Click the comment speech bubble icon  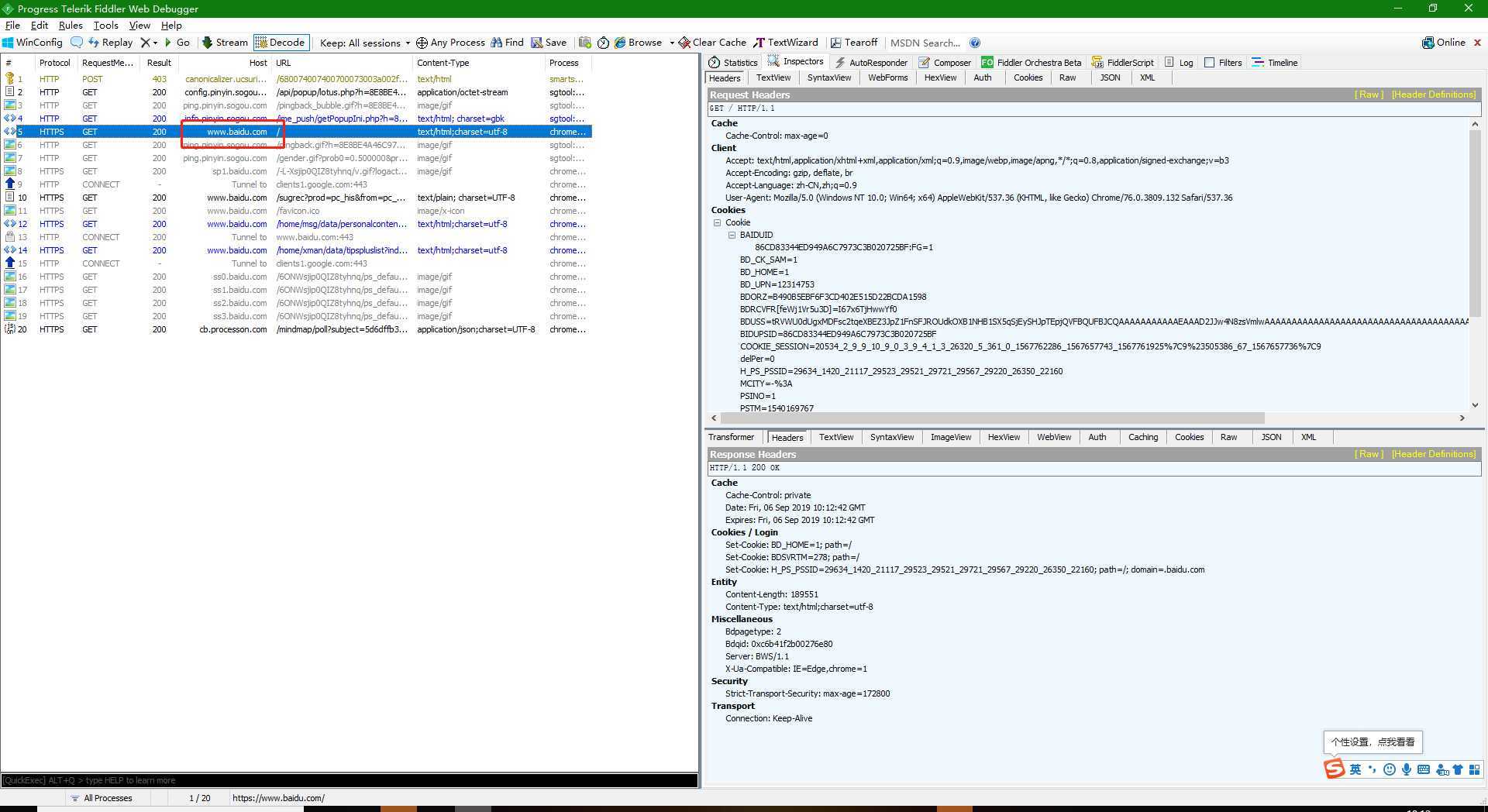click(77, 43)
